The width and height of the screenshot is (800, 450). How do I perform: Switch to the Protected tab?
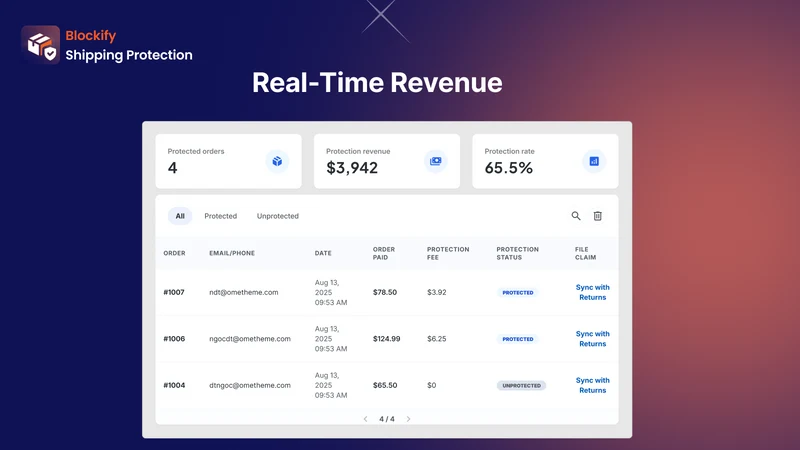point(220,216)
